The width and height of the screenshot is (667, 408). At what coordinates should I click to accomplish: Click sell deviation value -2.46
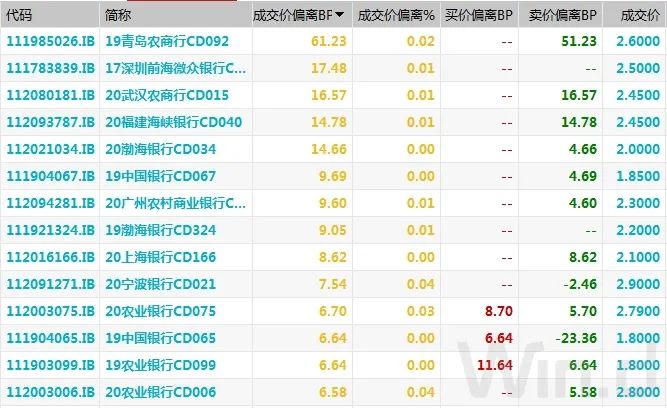point(580,284)
